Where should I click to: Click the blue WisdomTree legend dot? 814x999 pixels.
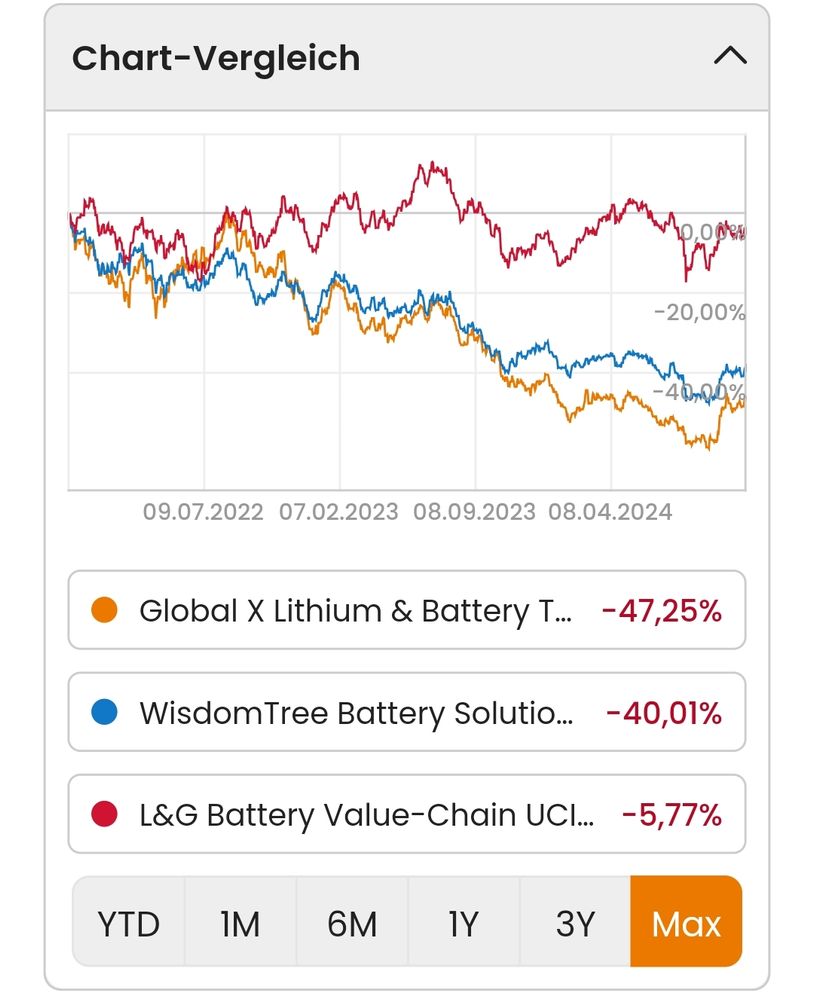tap(104, 713)
